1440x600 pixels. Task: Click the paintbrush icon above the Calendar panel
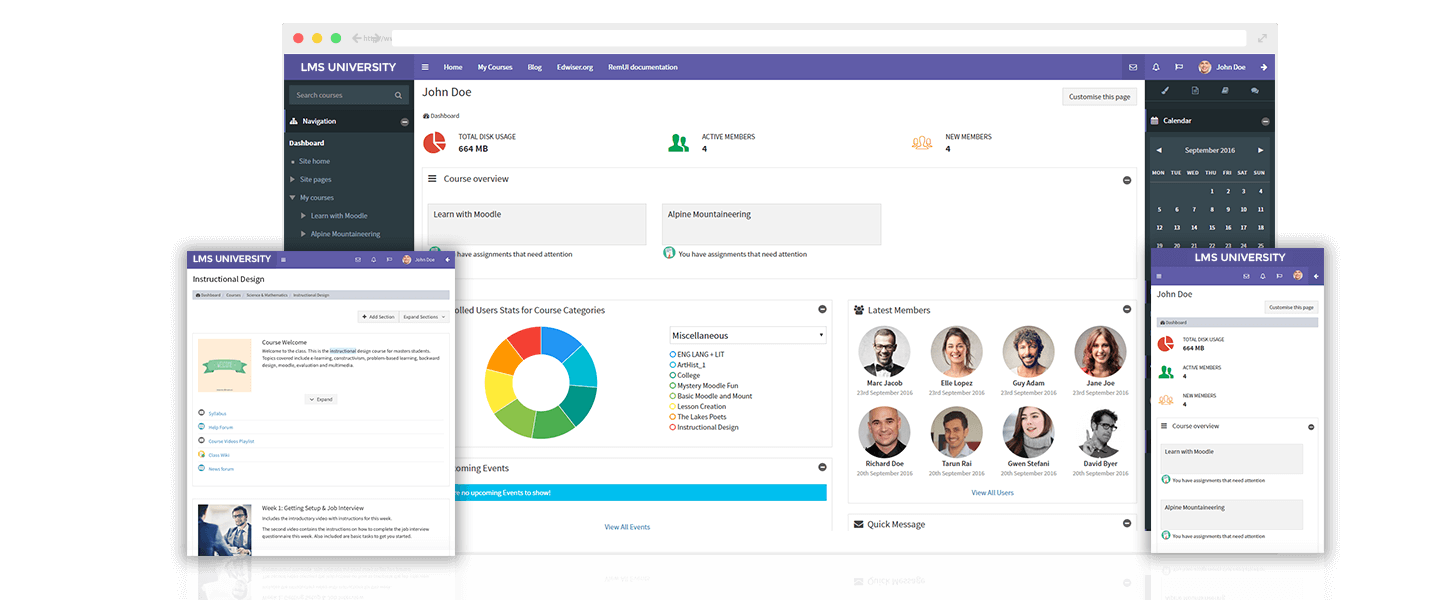click(1166, 91)
